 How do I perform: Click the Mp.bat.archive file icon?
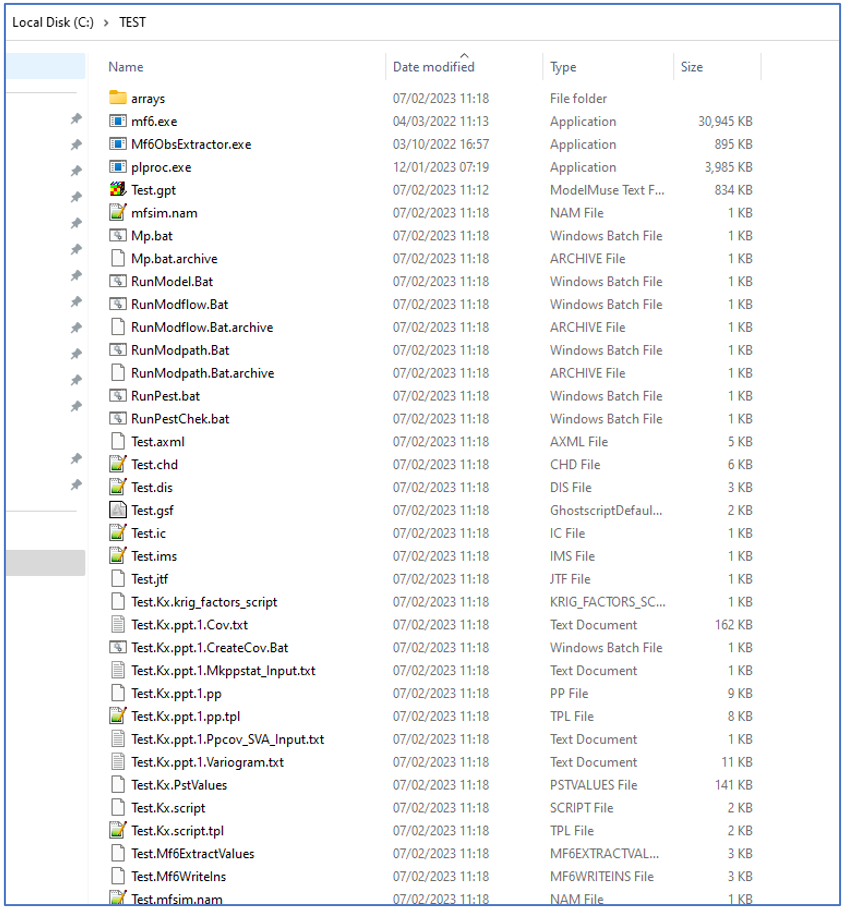pos(117,258)
